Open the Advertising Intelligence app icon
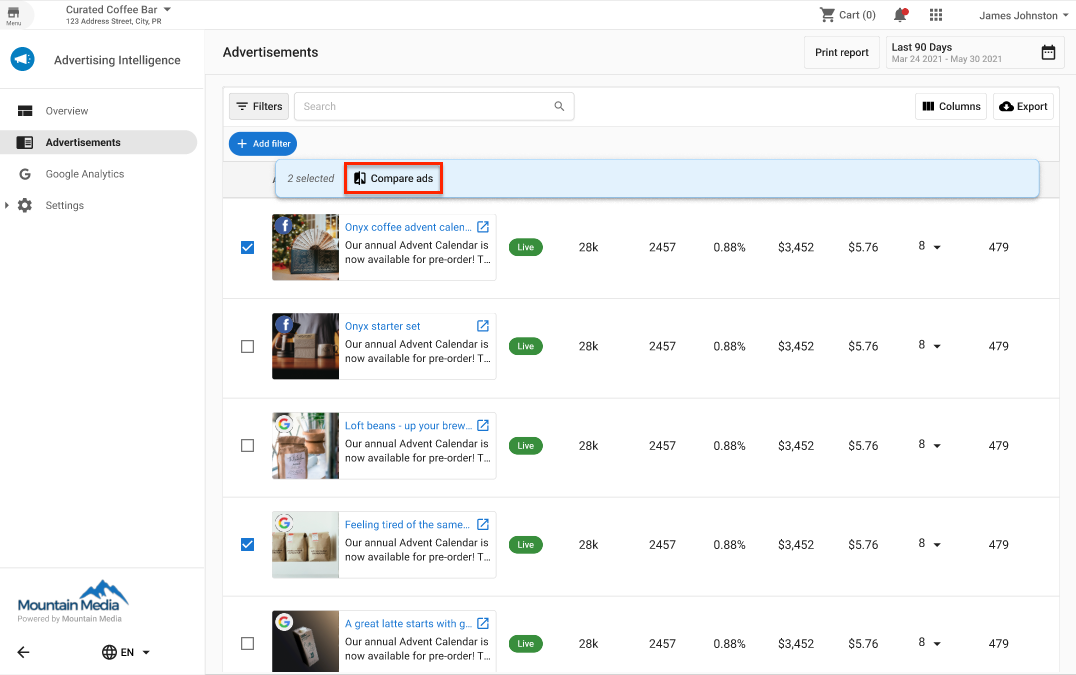Image resolution: width=1076 pixels, height=675 pixels. [22, 59]
